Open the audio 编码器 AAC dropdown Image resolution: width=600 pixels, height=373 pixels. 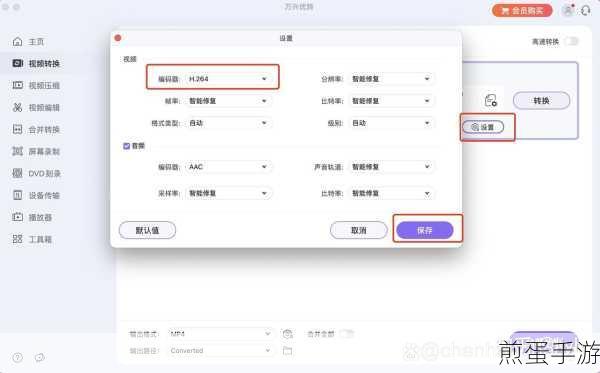tap(228, 167)
